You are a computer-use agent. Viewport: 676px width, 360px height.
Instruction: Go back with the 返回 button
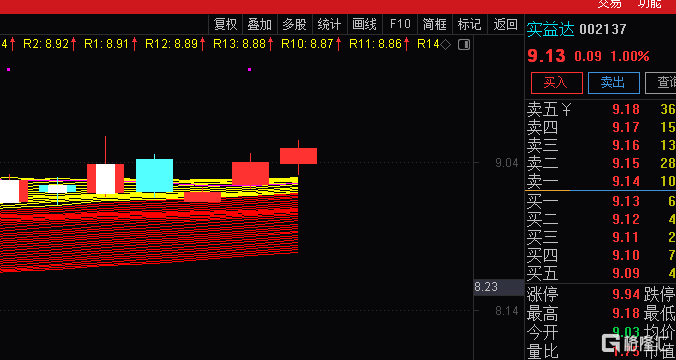(x=505, y=24)
